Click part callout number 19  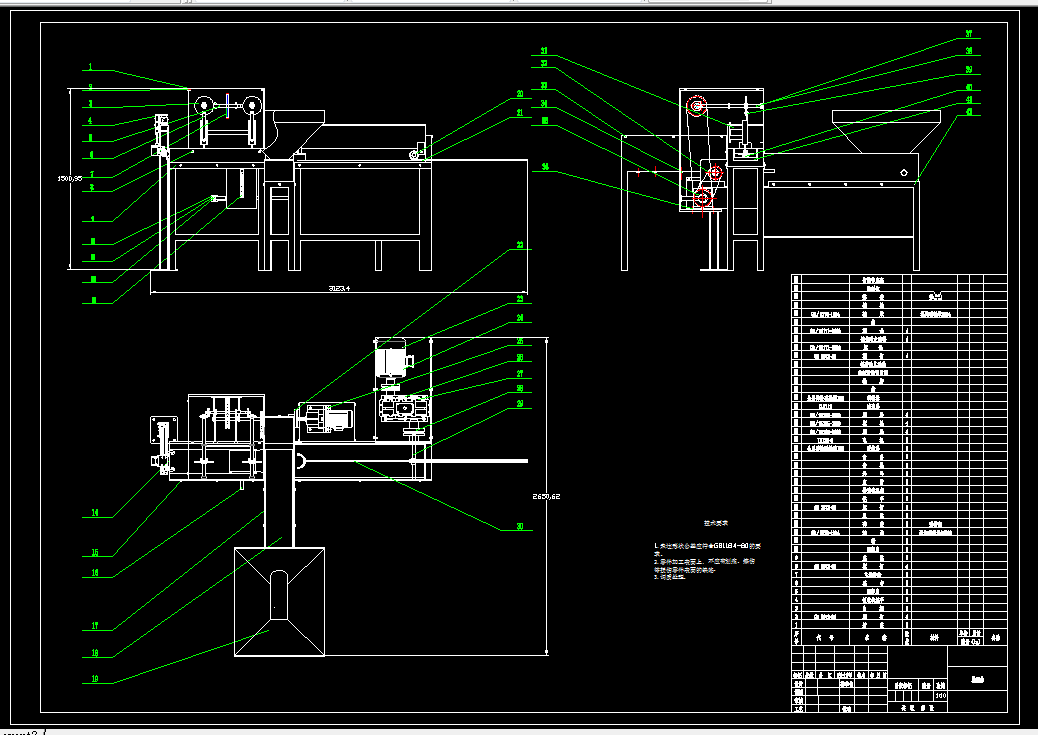[x=95, y=679]
